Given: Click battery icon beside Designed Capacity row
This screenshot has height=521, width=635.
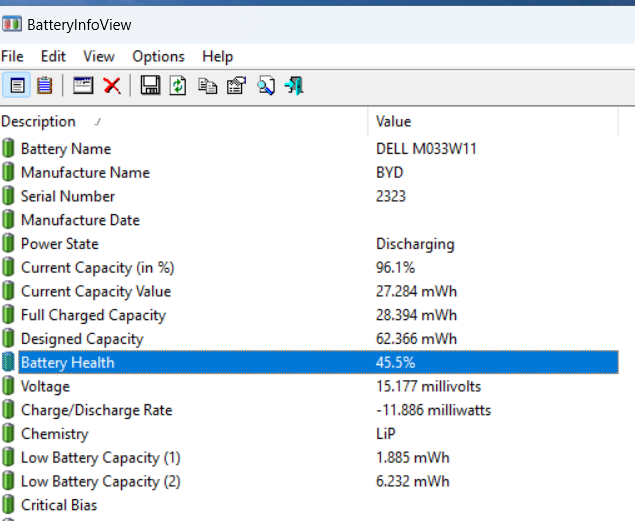Looking at the screenshot, I should [x=8, y=338].
